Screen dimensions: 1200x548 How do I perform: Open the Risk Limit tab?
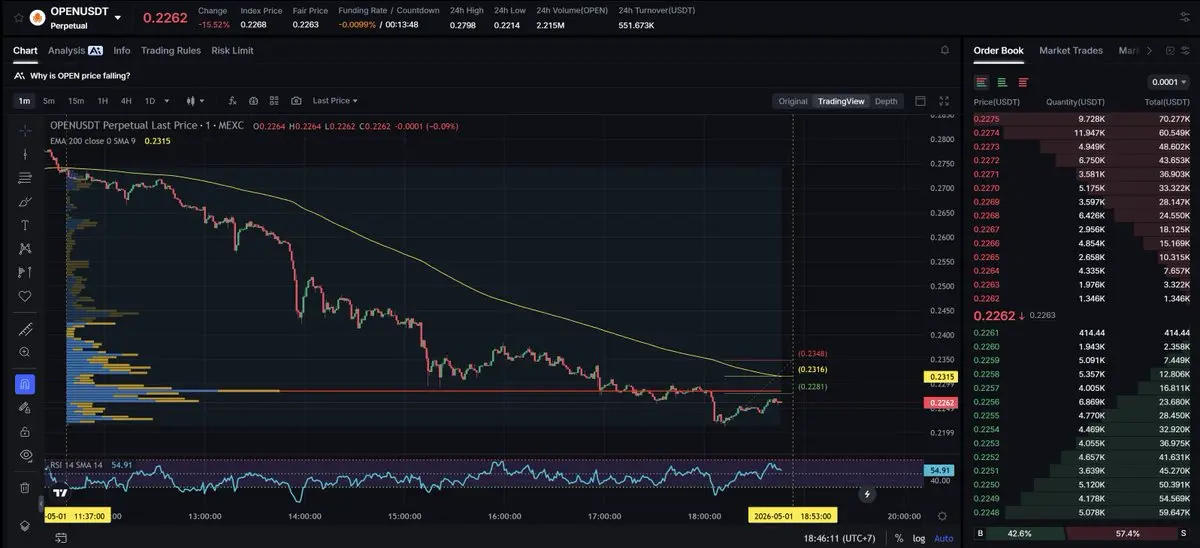tap(233, 50)
